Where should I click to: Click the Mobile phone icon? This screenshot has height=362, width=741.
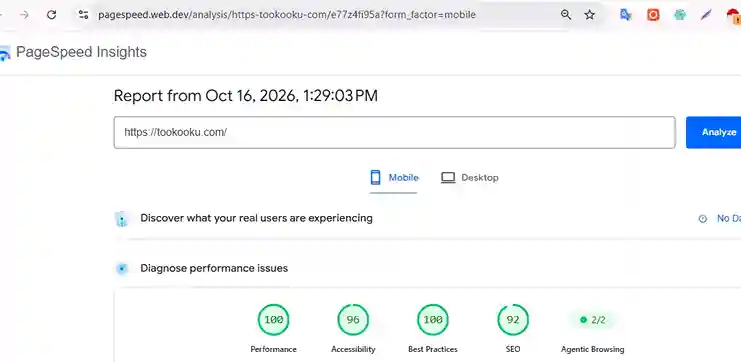pyautogui.click(x=375, y=178)
